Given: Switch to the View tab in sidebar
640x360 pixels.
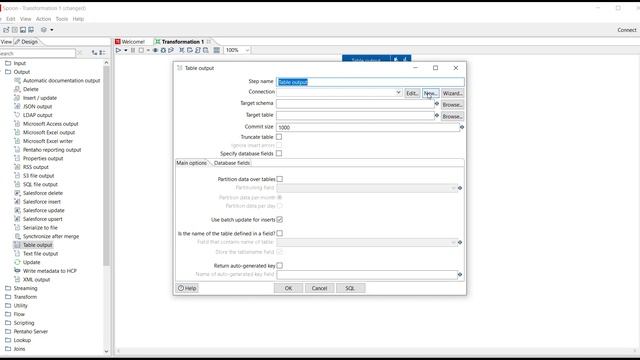Looking at the screenshot, I should (x=7, y=42).
